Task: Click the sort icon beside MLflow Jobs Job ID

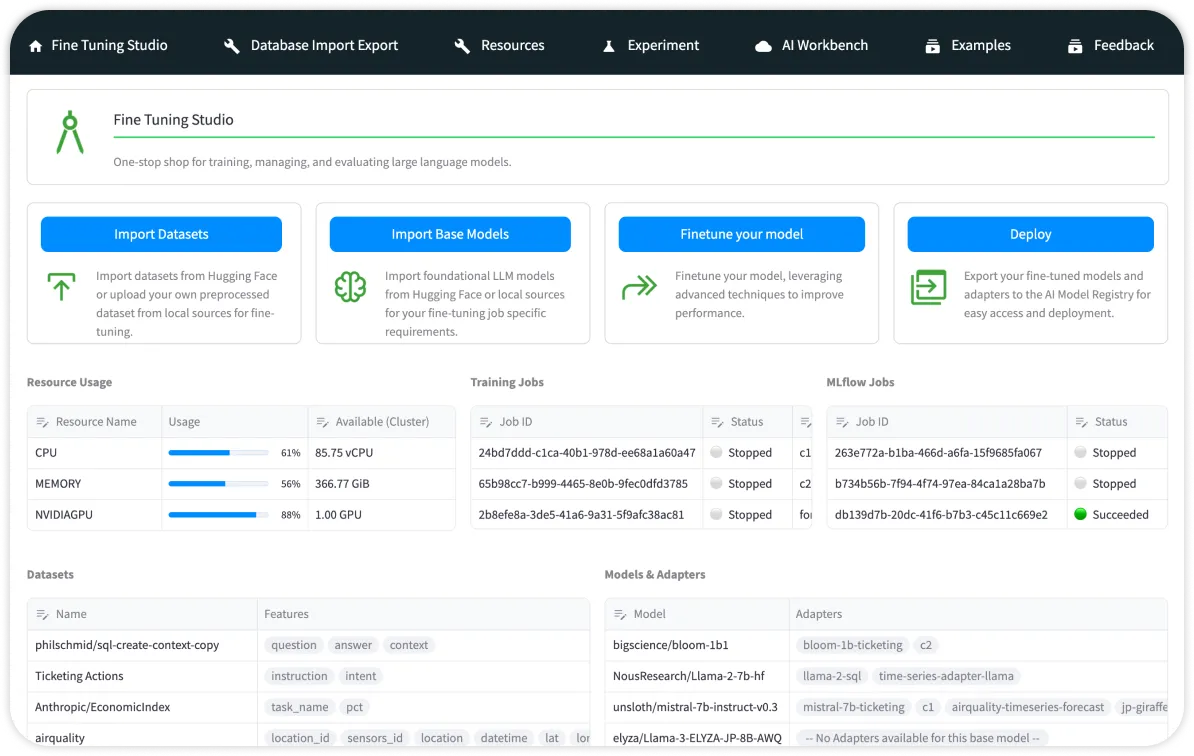Action: click(x=842, y=422)
